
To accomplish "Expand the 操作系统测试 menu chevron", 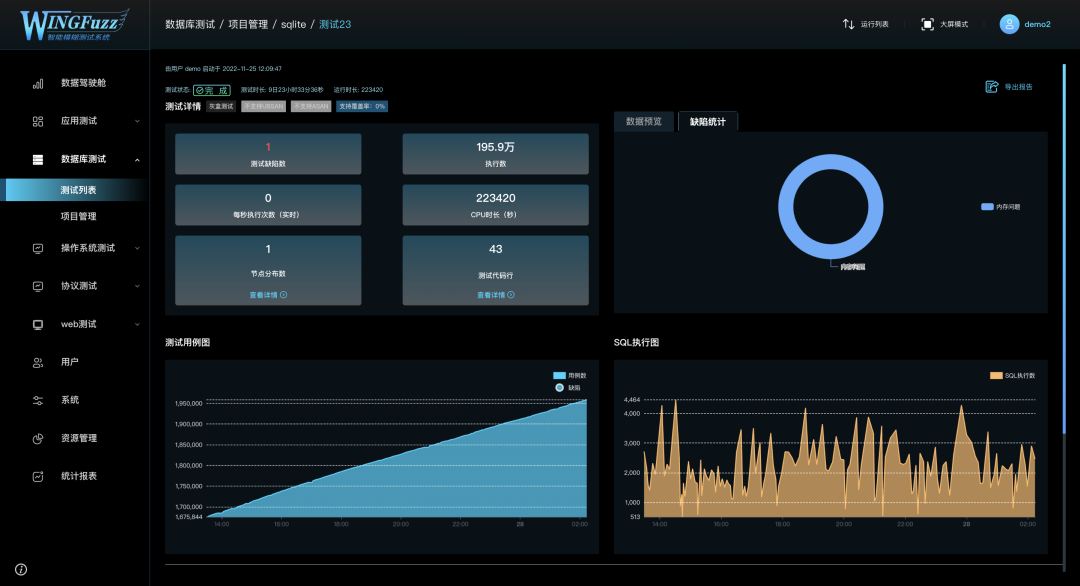I will pyautogui.click(x=137, y=249).
